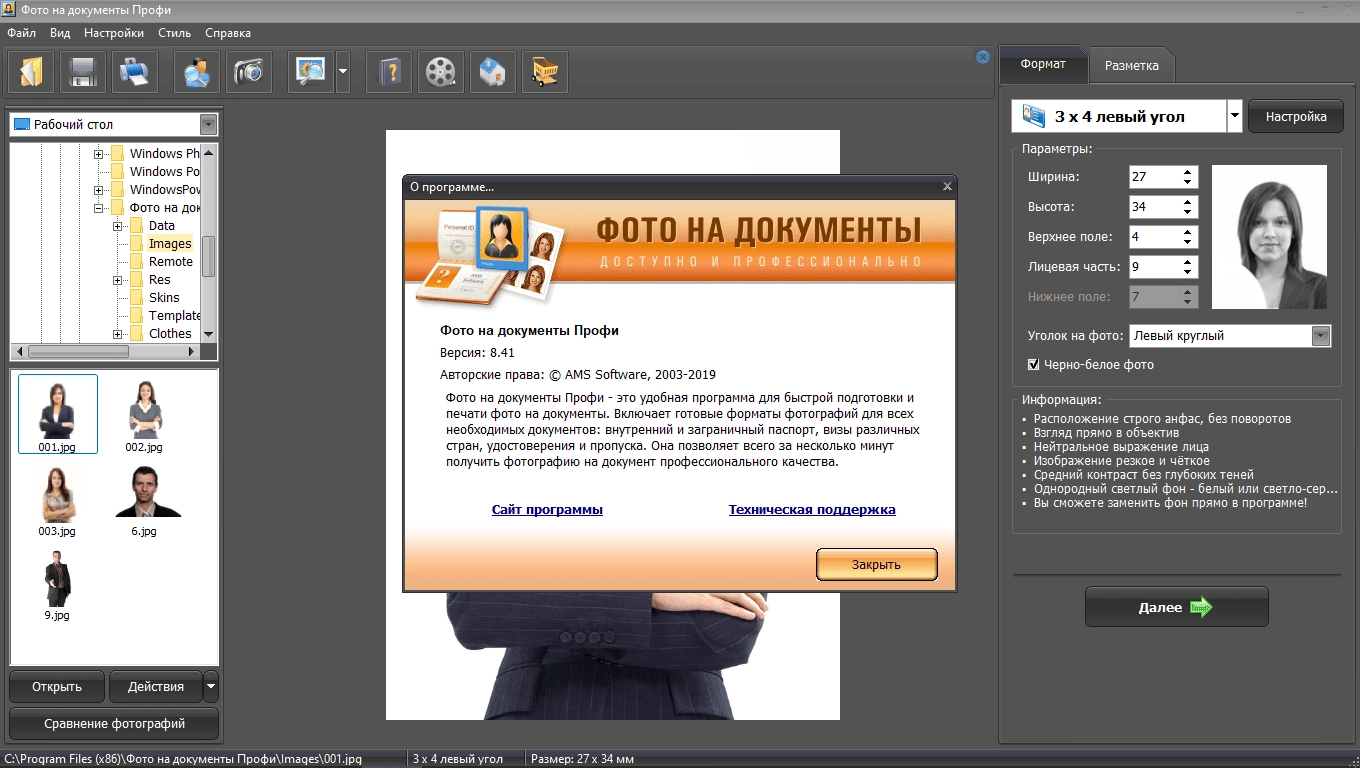
Task: Open a photo with the folder icon
Action: [32, 71]
